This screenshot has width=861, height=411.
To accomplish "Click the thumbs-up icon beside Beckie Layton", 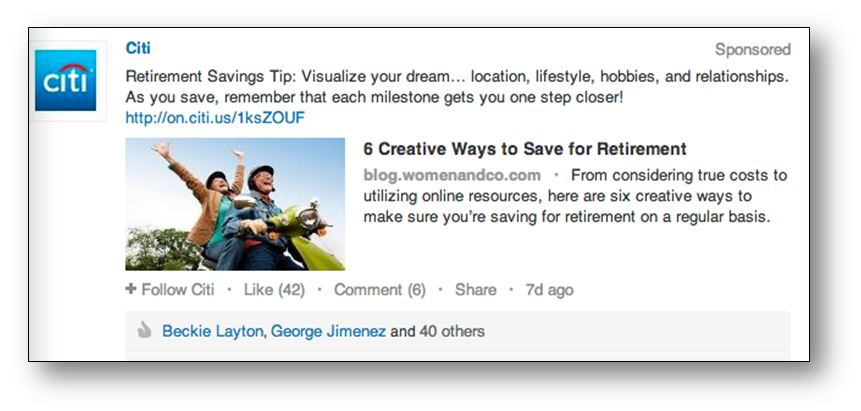I will [144, 331].
